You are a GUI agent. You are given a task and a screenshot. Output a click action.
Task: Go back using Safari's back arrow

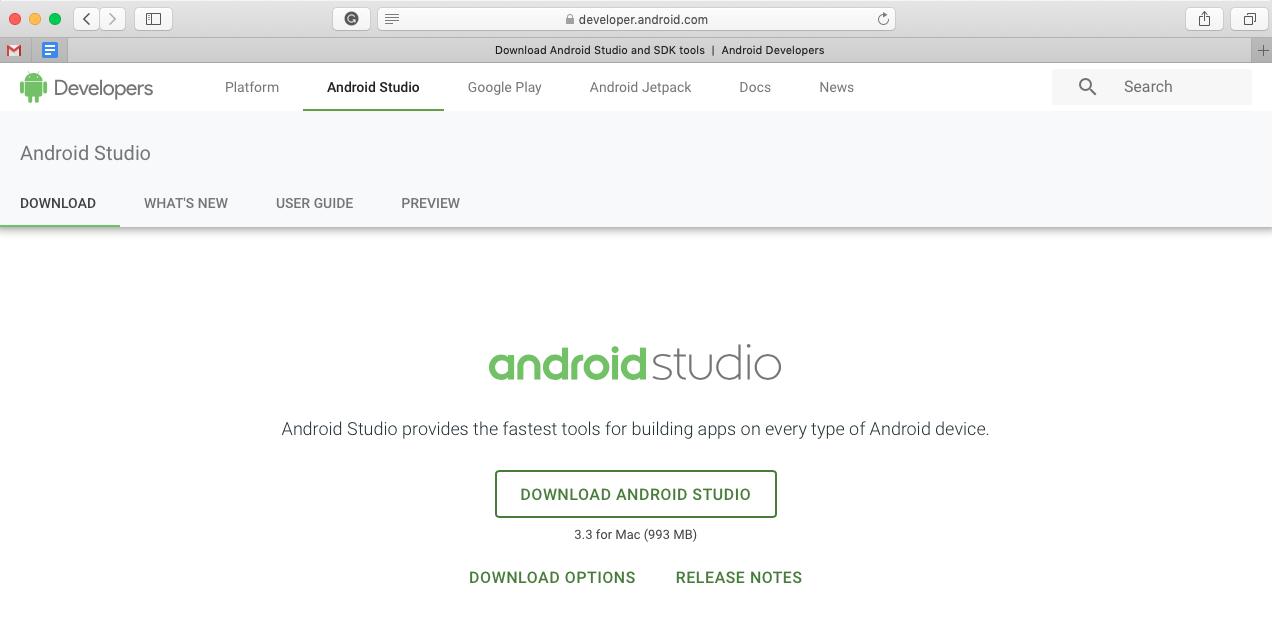[x=87, y=19]
